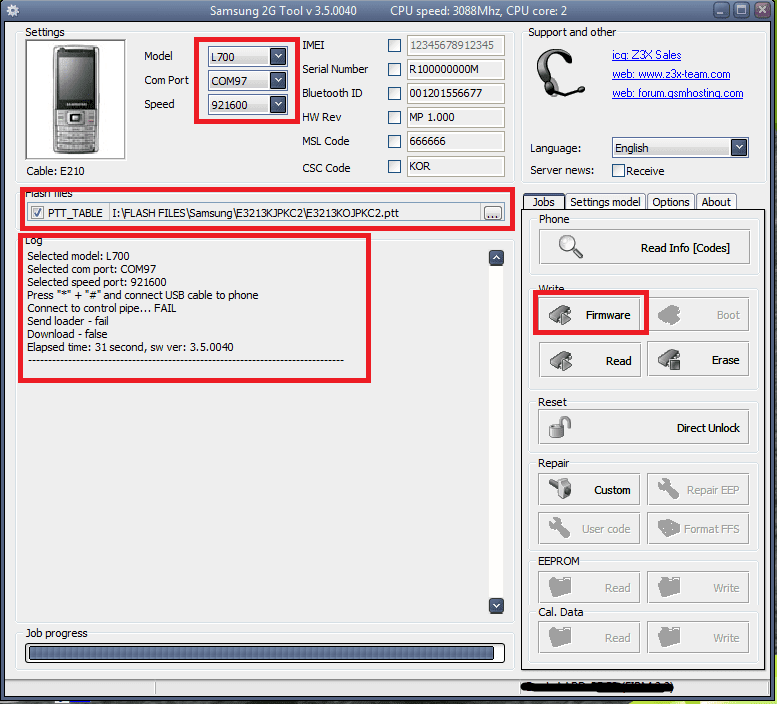Open the web: www.z3x-team.com link
The image size is (777, 704).
pos(671,74)
